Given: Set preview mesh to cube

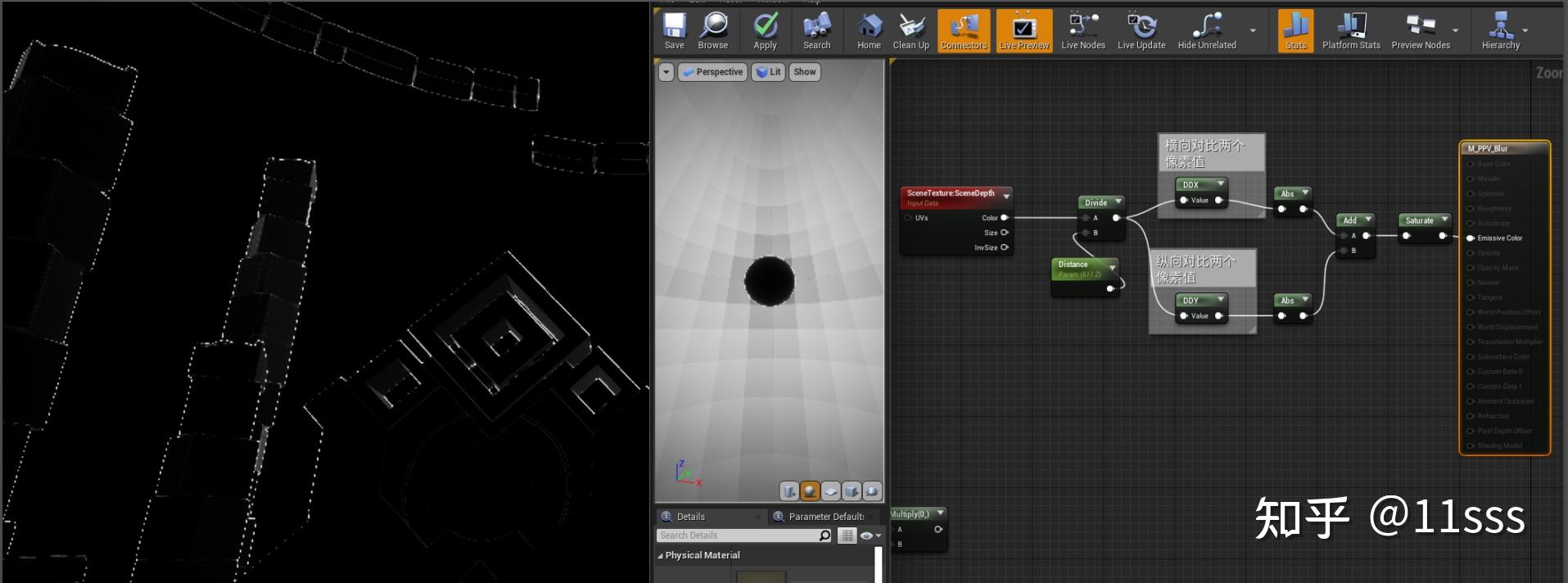Looking at the screenshot, I should coord(852,491).
